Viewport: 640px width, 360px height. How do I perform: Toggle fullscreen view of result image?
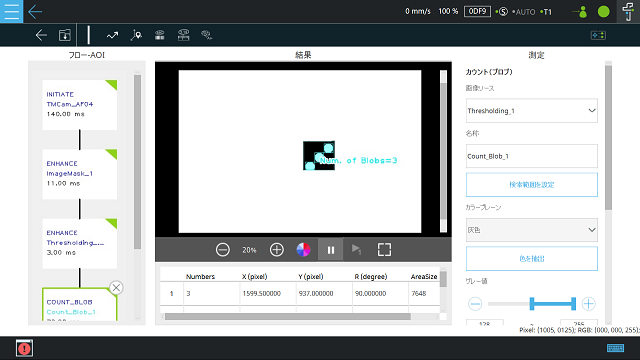(384, 249)
